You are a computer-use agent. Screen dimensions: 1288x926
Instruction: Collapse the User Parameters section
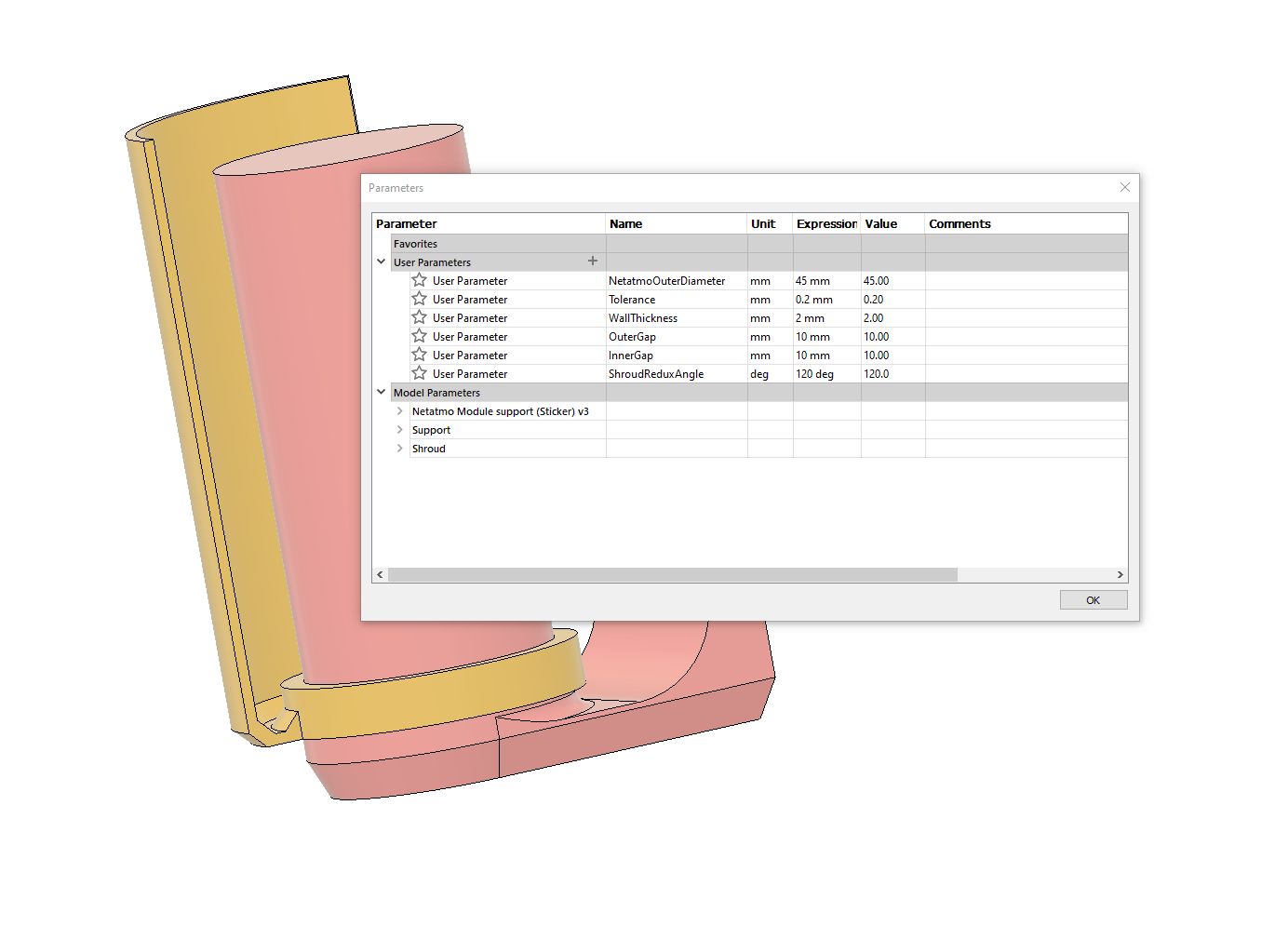pyautogui.click(x=382, y=262)
